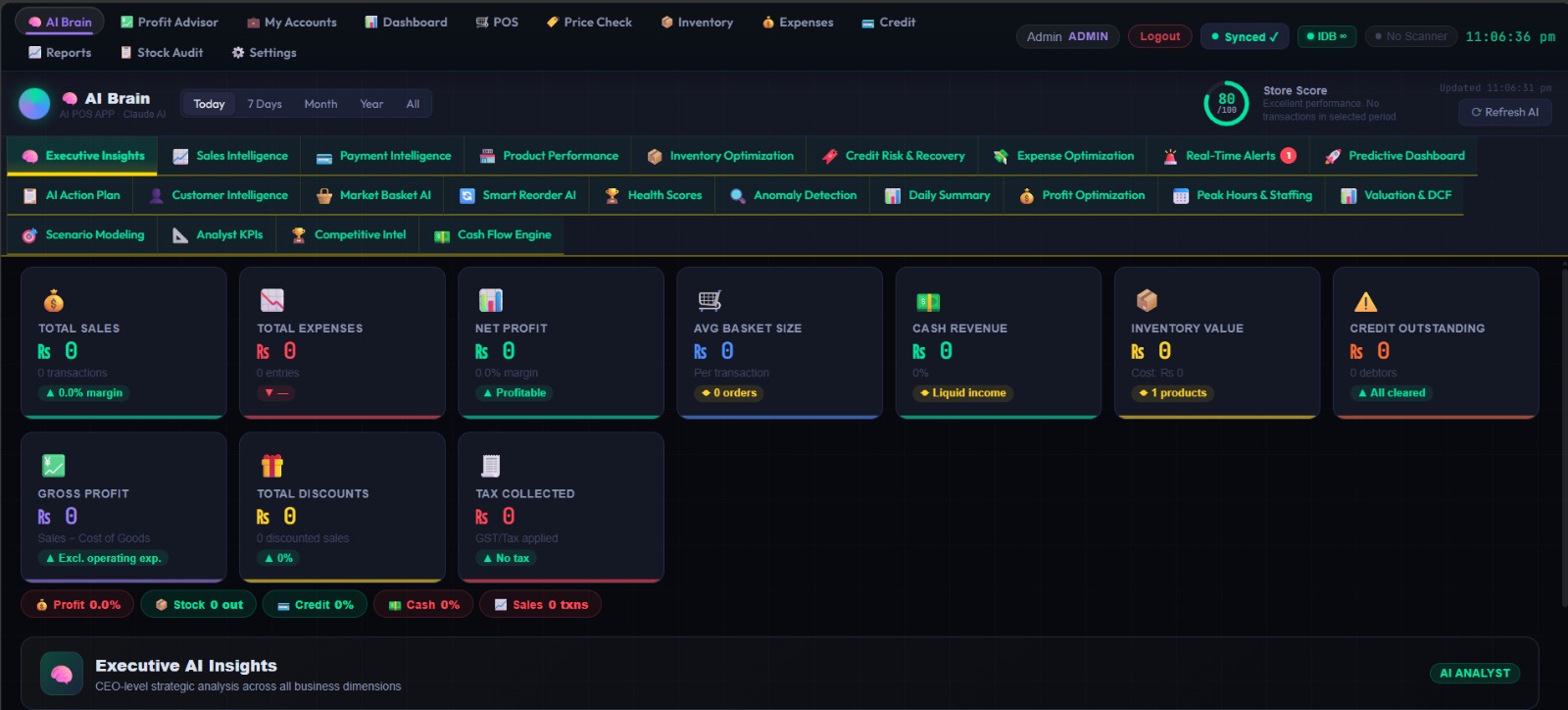Click the IDB status badge
This screenshot has width=1568, height=710.
click(1327, 36)
